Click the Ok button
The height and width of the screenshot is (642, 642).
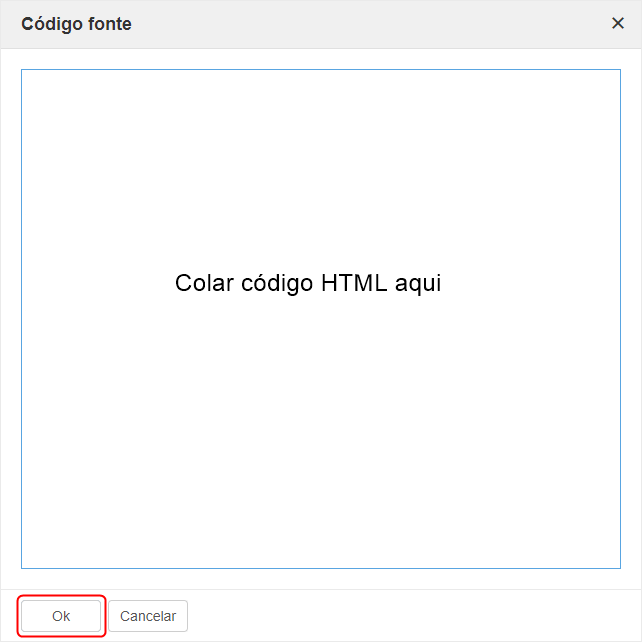click(61, 616)
